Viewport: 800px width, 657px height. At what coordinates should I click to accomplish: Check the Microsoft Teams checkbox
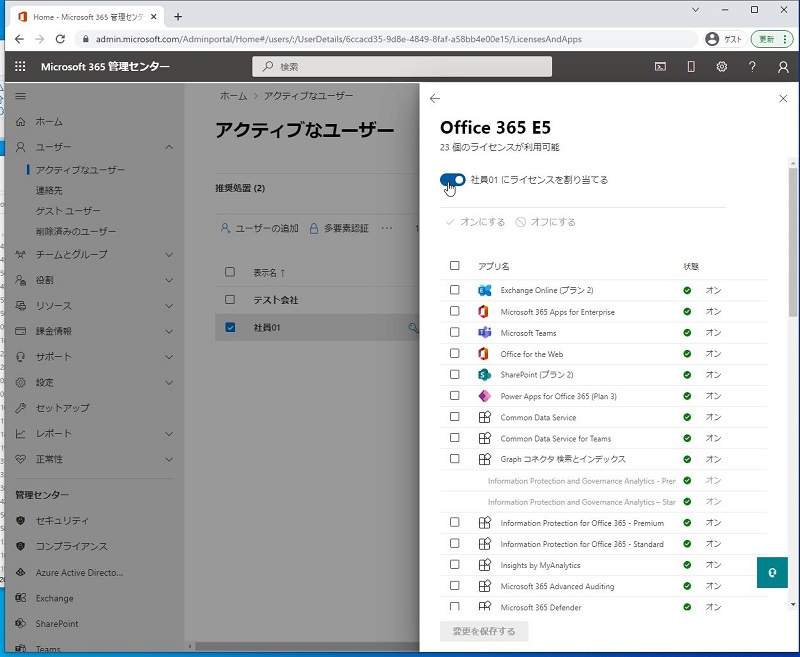pyautogui.click(x=455, y=332)
